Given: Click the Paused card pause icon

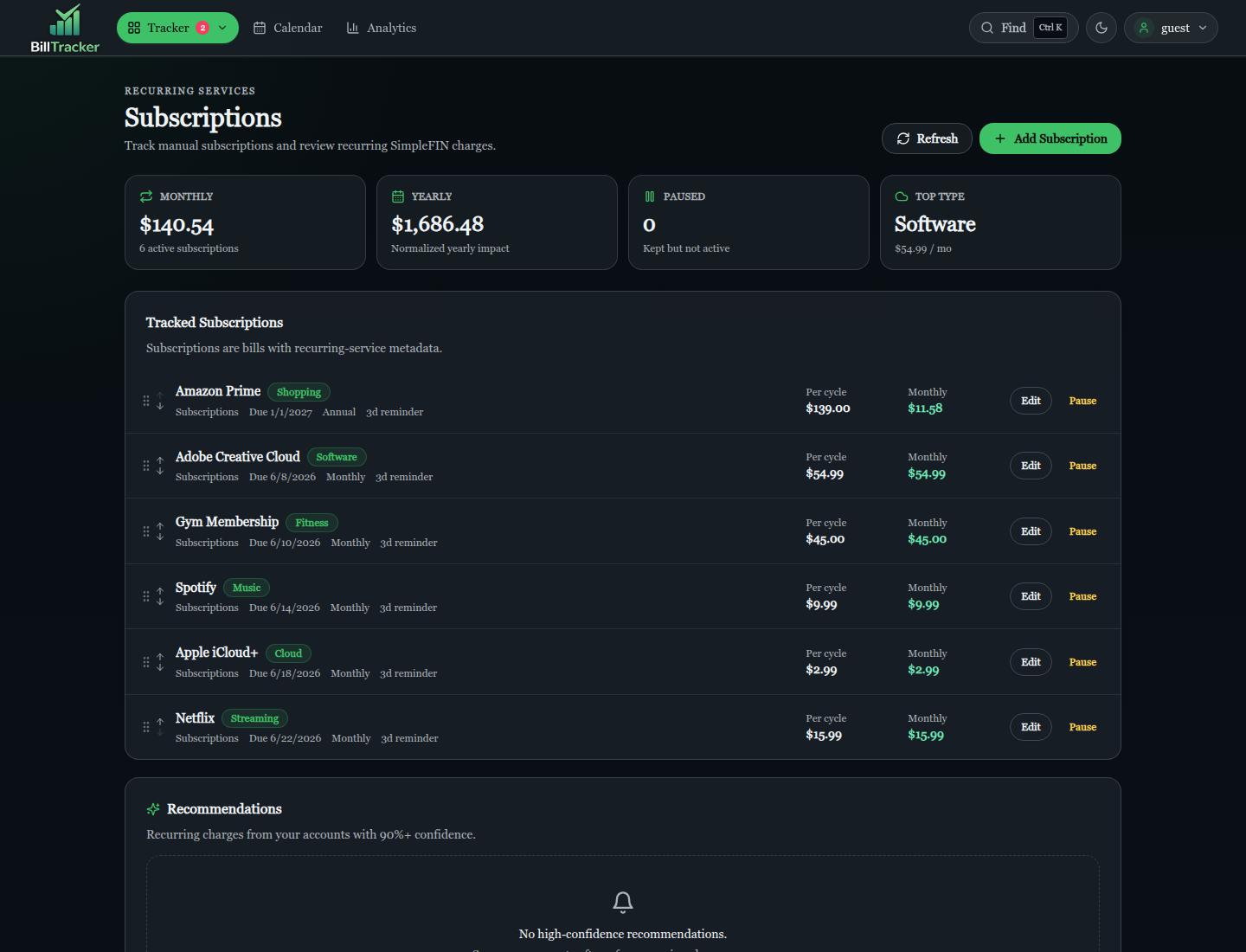Looking at the screenshot, I should pyautogui.click(x=650, y=196).
